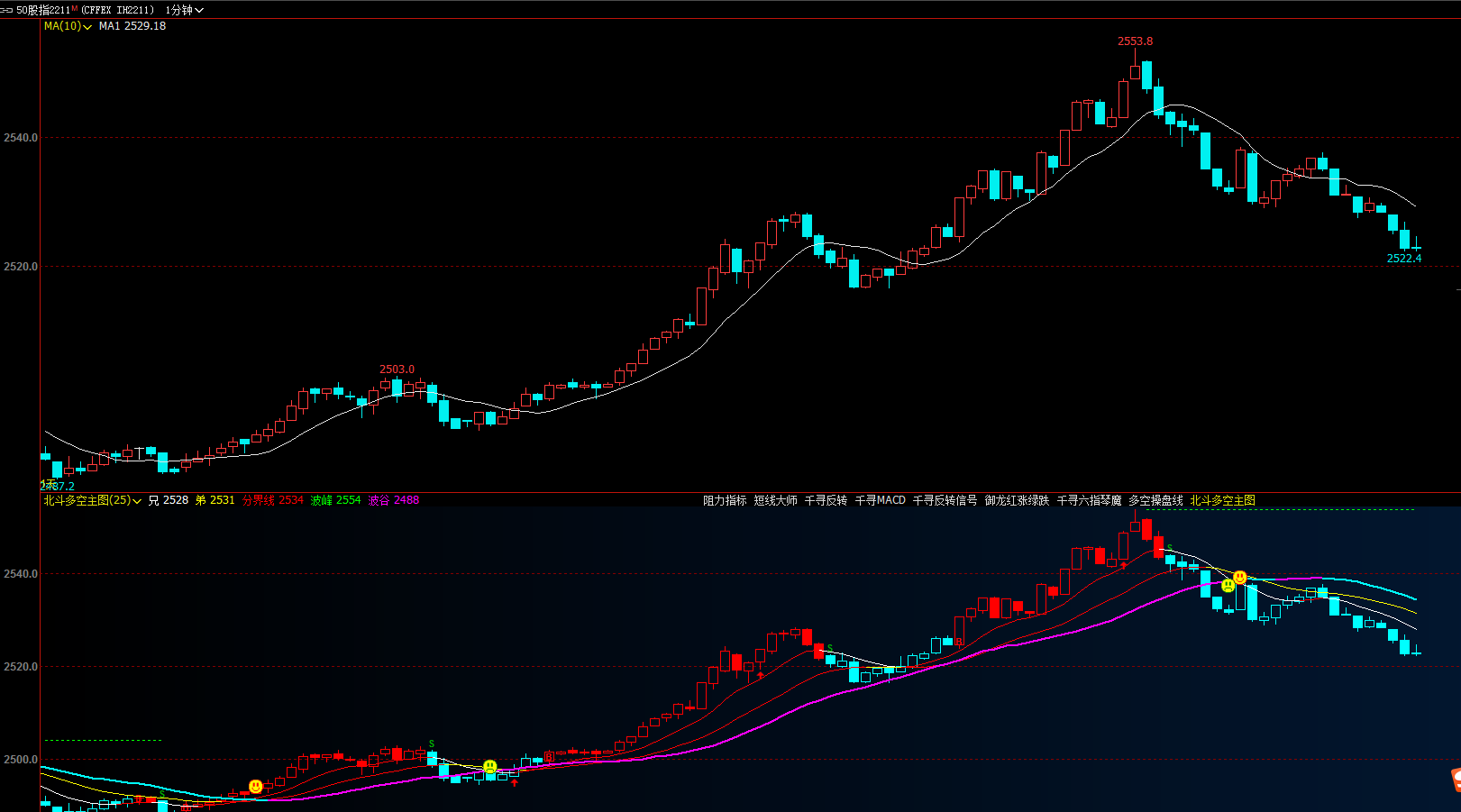Image resolution: width=1461 pixels, height=812 pixels.
Task: Switch to the 多空操盘线 indicator tab
Action: tap(1155, 500)
